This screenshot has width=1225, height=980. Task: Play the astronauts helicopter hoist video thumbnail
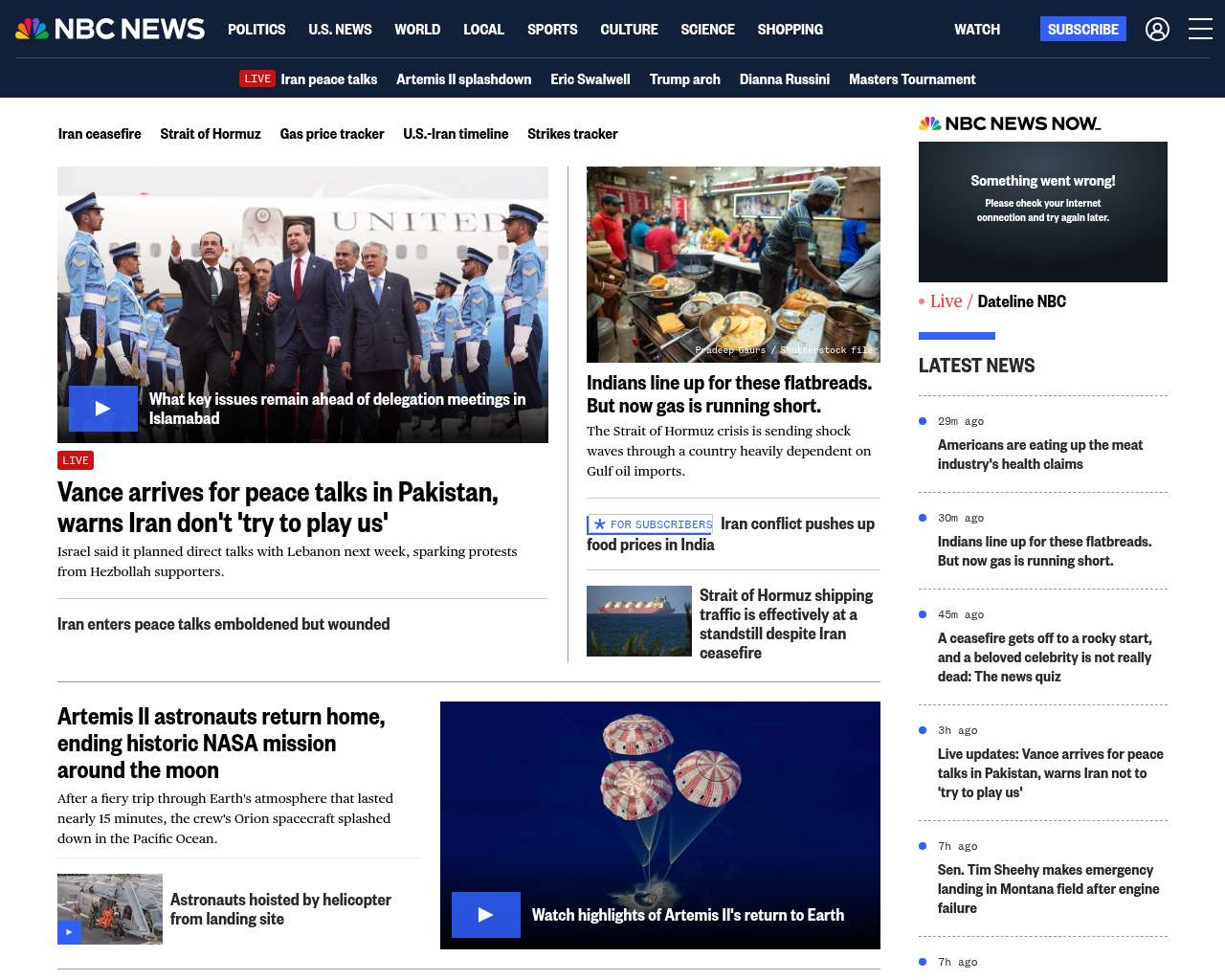(70, 931)
